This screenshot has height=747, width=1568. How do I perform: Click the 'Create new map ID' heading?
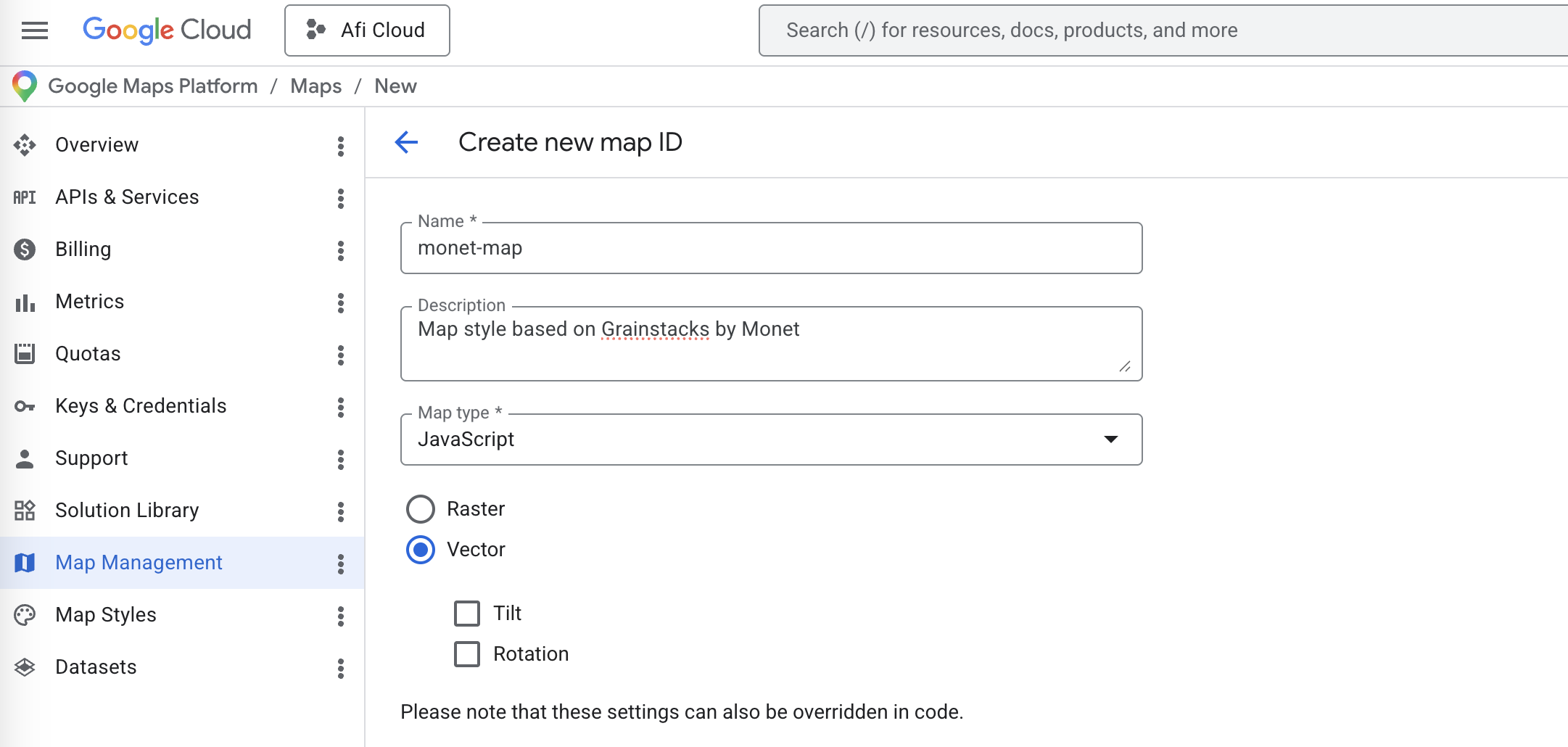[570, 142]
